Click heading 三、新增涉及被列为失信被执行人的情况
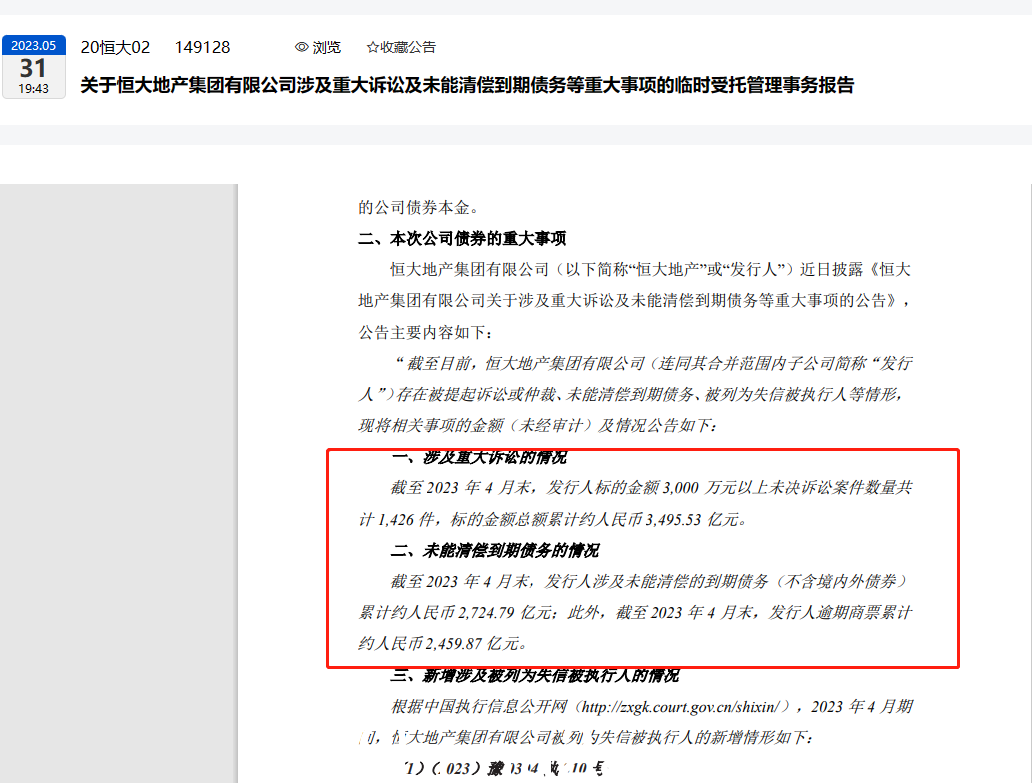Image resolution: width=1032 pixels, height=783 pixels. coord(534,676)
